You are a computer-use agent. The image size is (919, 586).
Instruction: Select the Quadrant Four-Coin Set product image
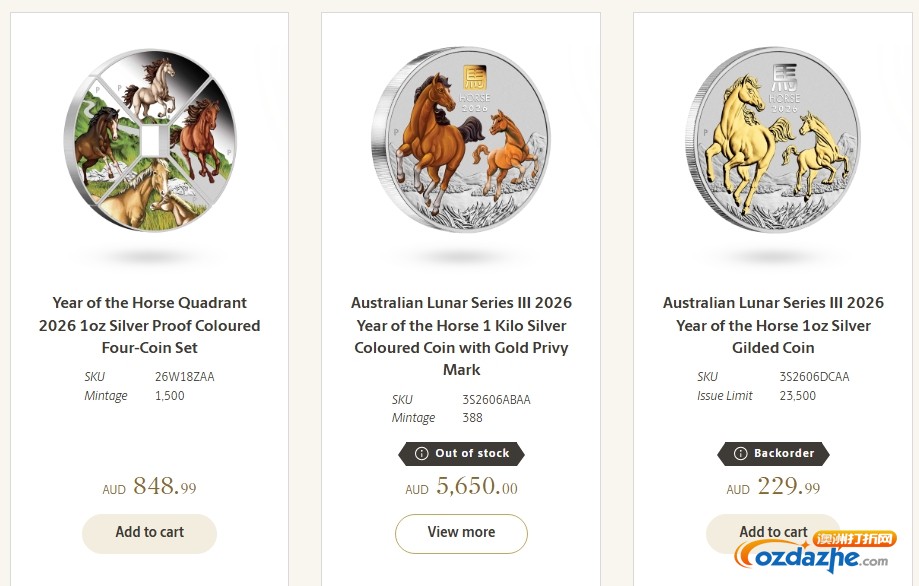[x=149, y=140]
